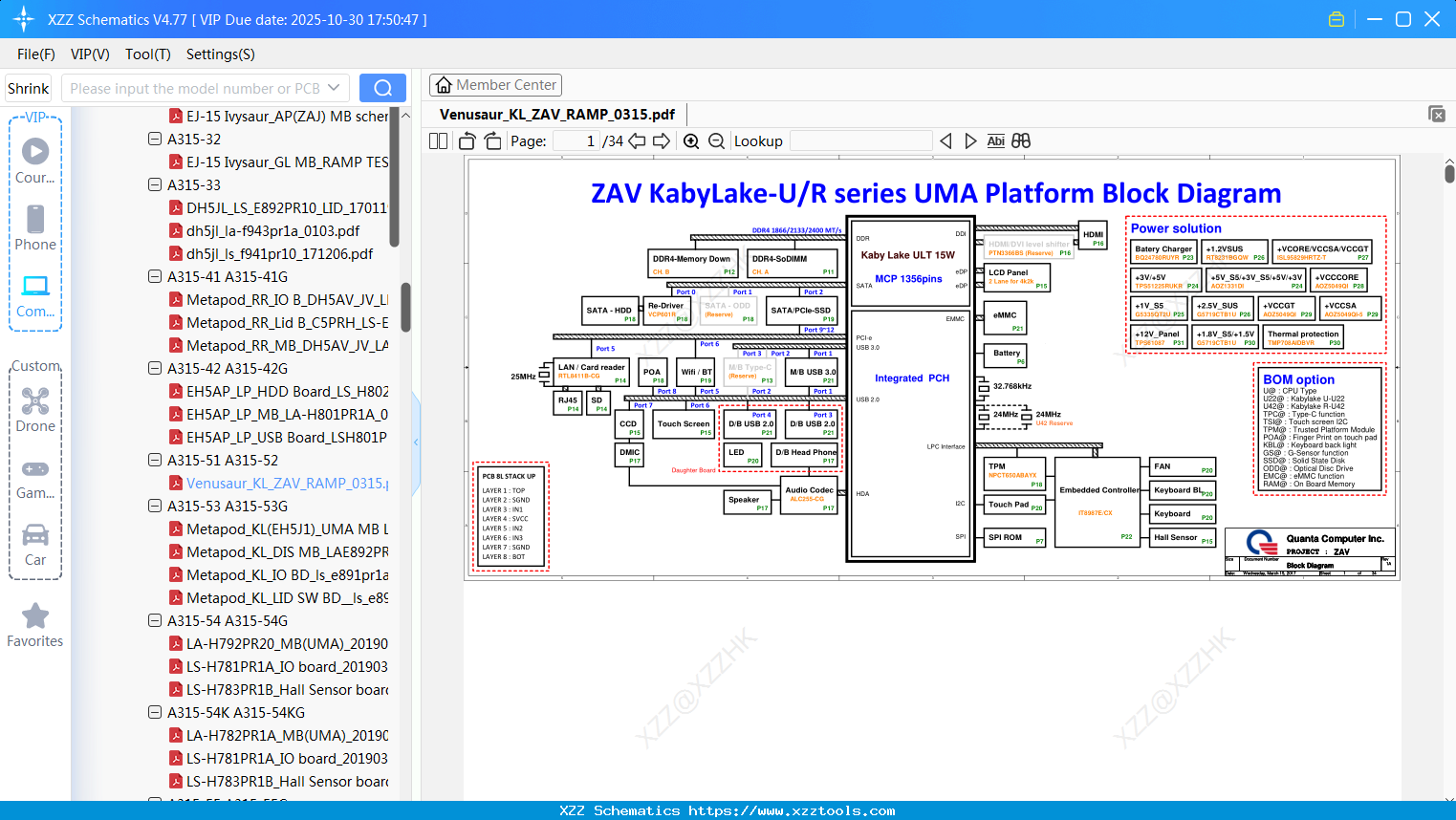The width and height of the screenshot is (1456, 820).
Task: Open the Member Center
Action: 495,85
